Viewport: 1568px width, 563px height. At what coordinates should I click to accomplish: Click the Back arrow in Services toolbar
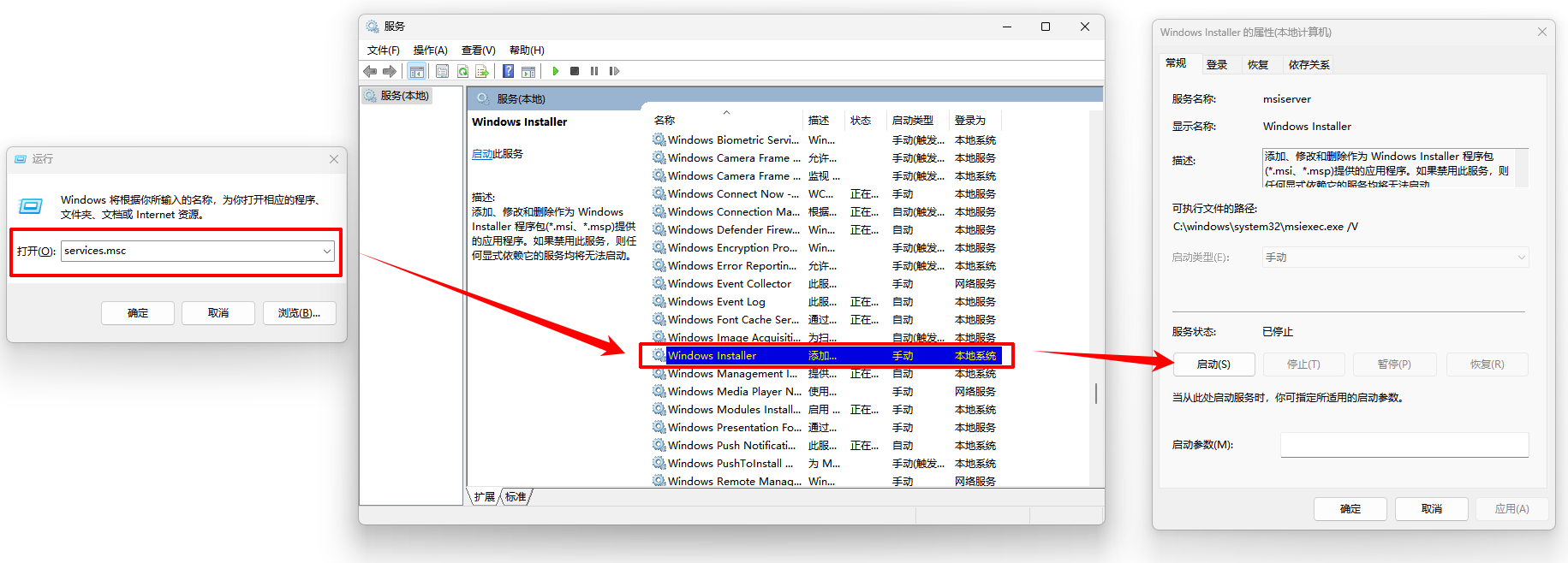tap(370, 71)
